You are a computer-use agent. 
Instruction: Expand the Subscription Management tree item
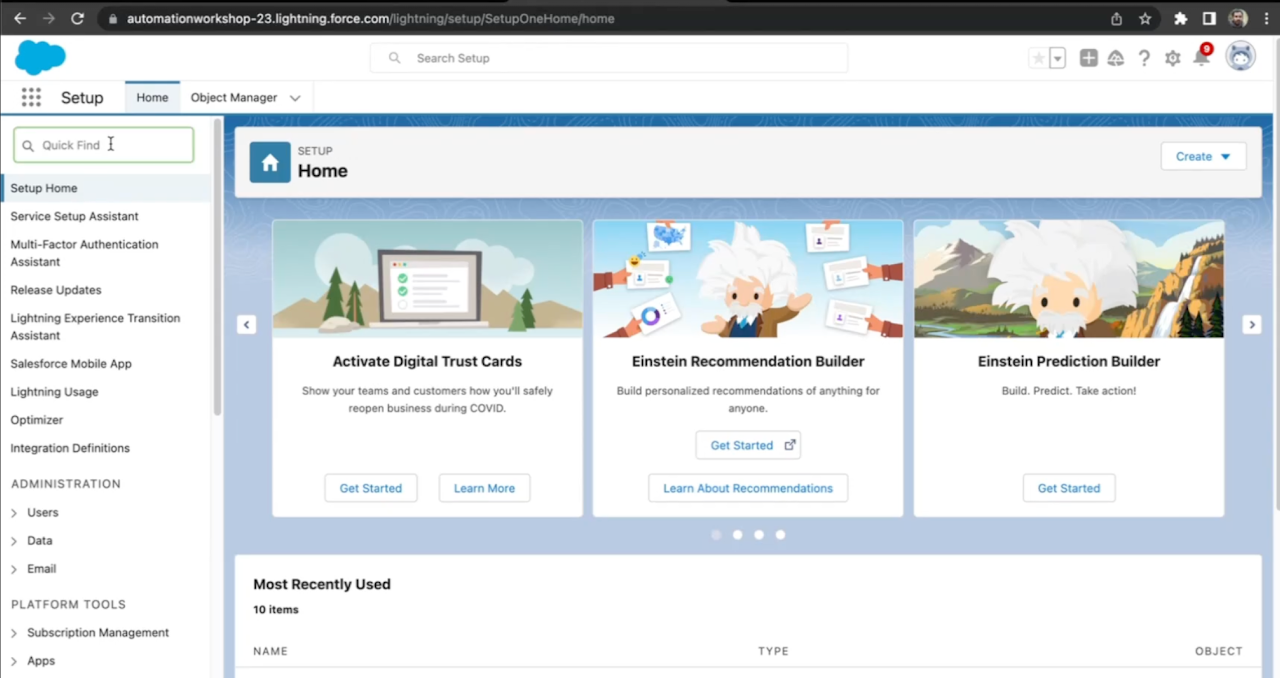pyautogui.click(x=14, y=633)
